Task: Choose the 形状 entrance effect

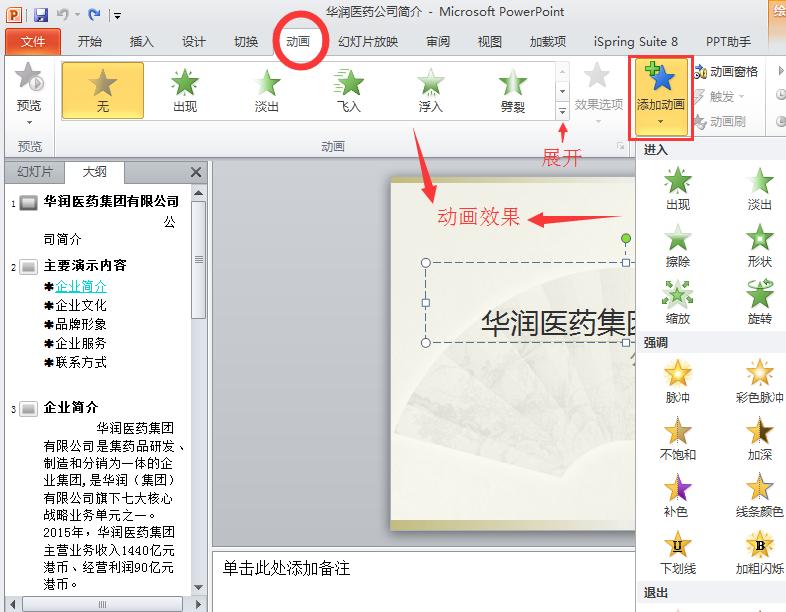Action: tap(759, 245)
